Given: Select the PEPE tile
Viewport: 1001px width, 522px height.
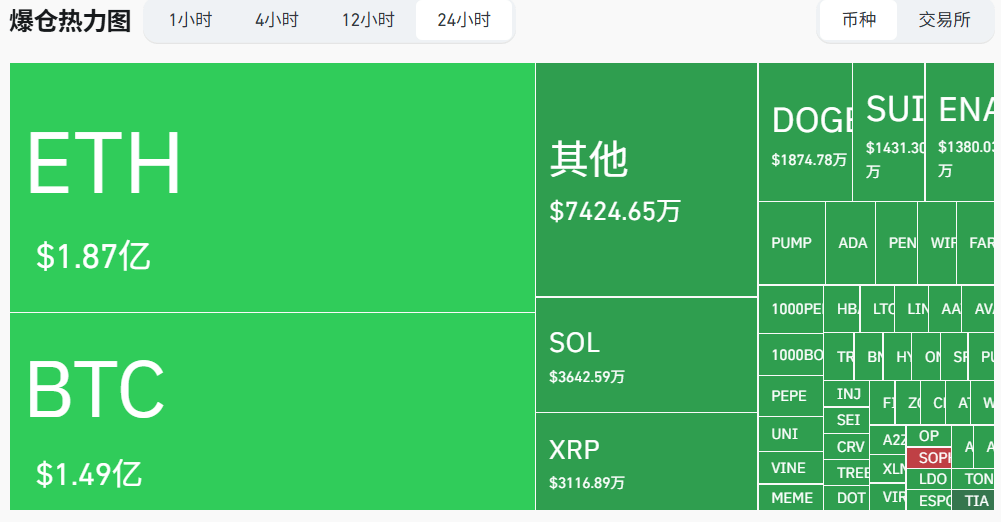Looking at the screenshot, I should click(791, 396).
